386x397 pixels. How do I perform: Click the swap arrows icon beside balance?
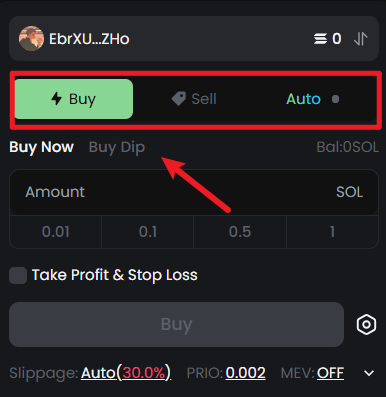[361, 39]
